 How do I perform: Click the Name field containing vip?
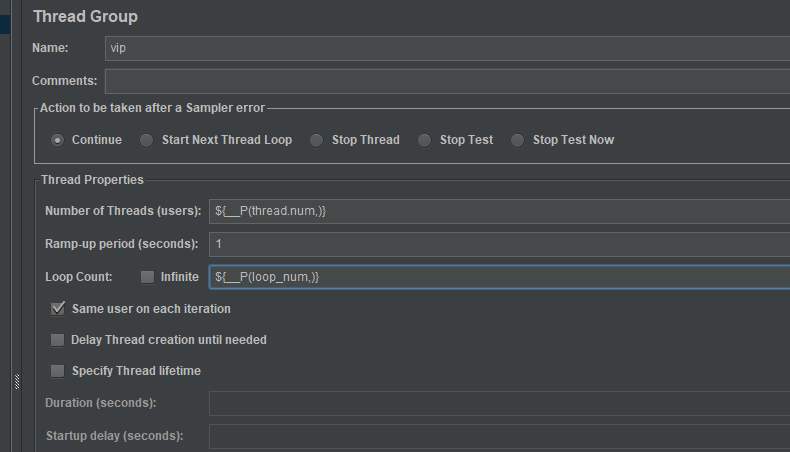coord(447,48)
